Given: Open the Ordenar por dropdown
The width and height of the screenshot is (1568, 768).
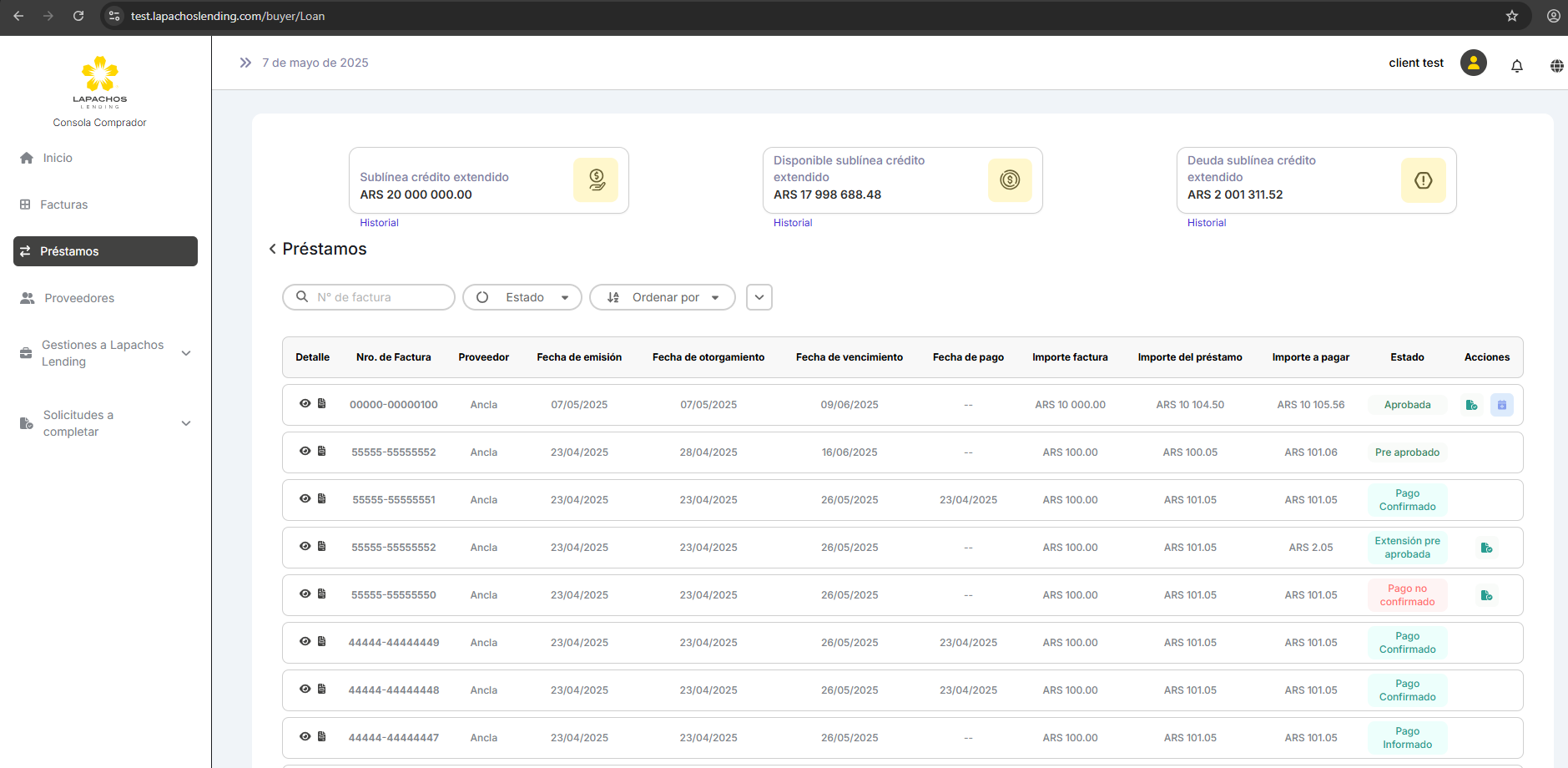Looking at the screenshot, I should pos(663,297).
